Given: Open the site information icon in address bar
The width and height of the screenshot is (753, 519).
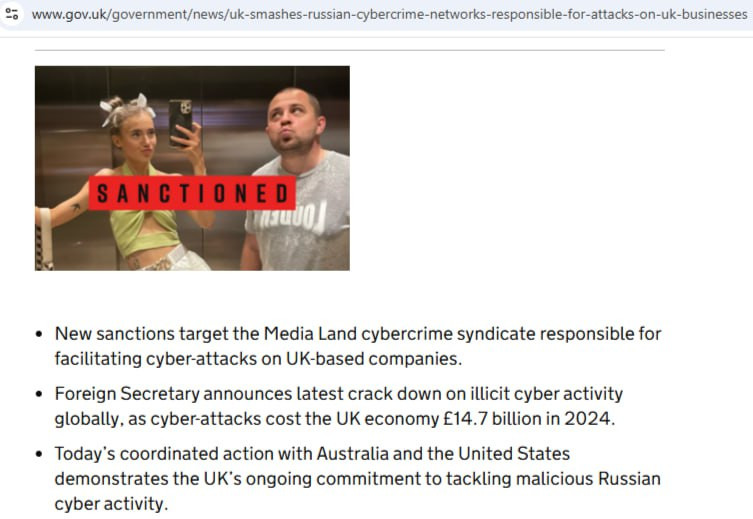Looking at the screenshot, I should click(12, 14).
